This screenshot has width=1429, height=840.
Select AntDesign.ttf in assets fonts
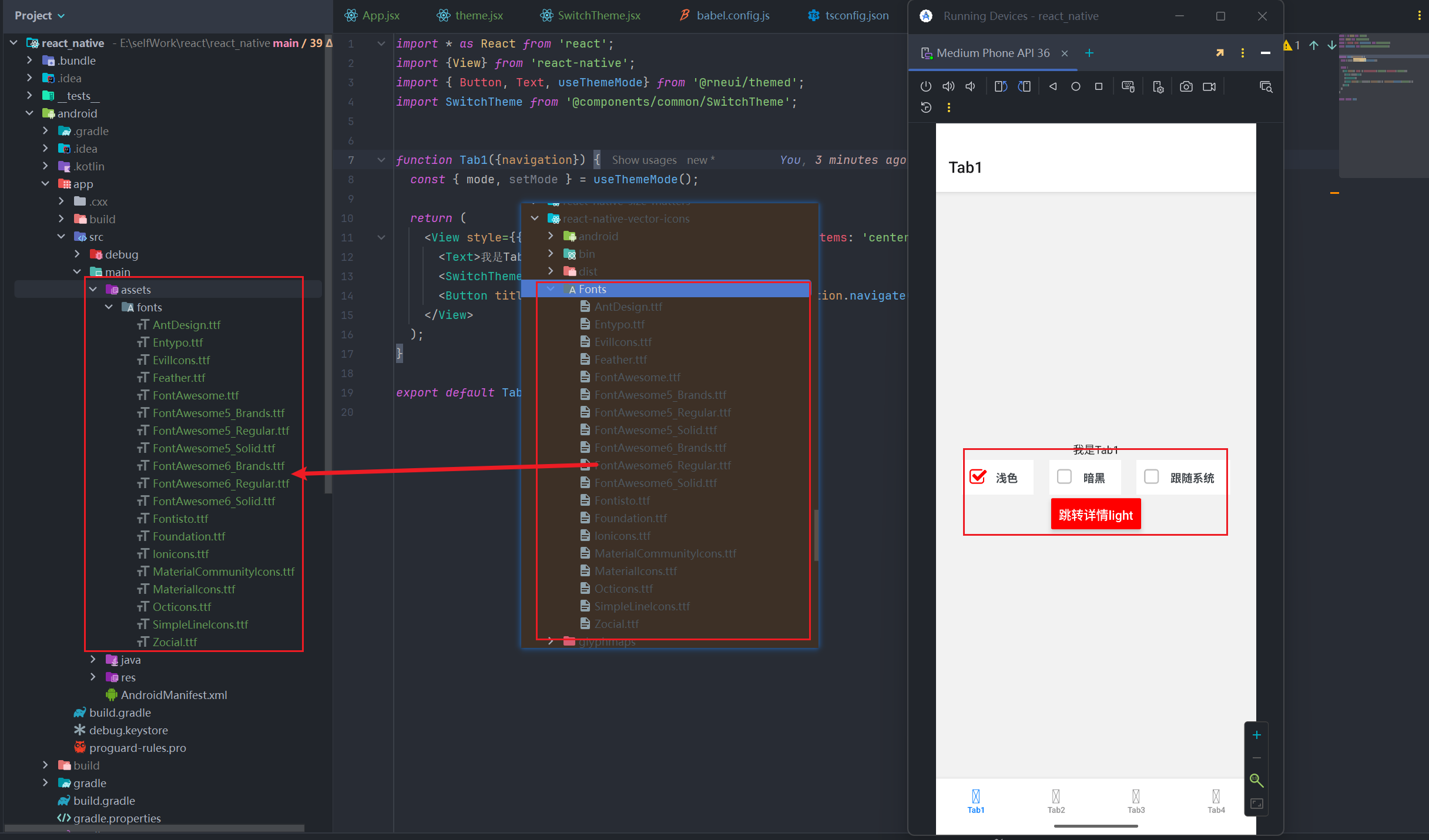coord(186,325)
